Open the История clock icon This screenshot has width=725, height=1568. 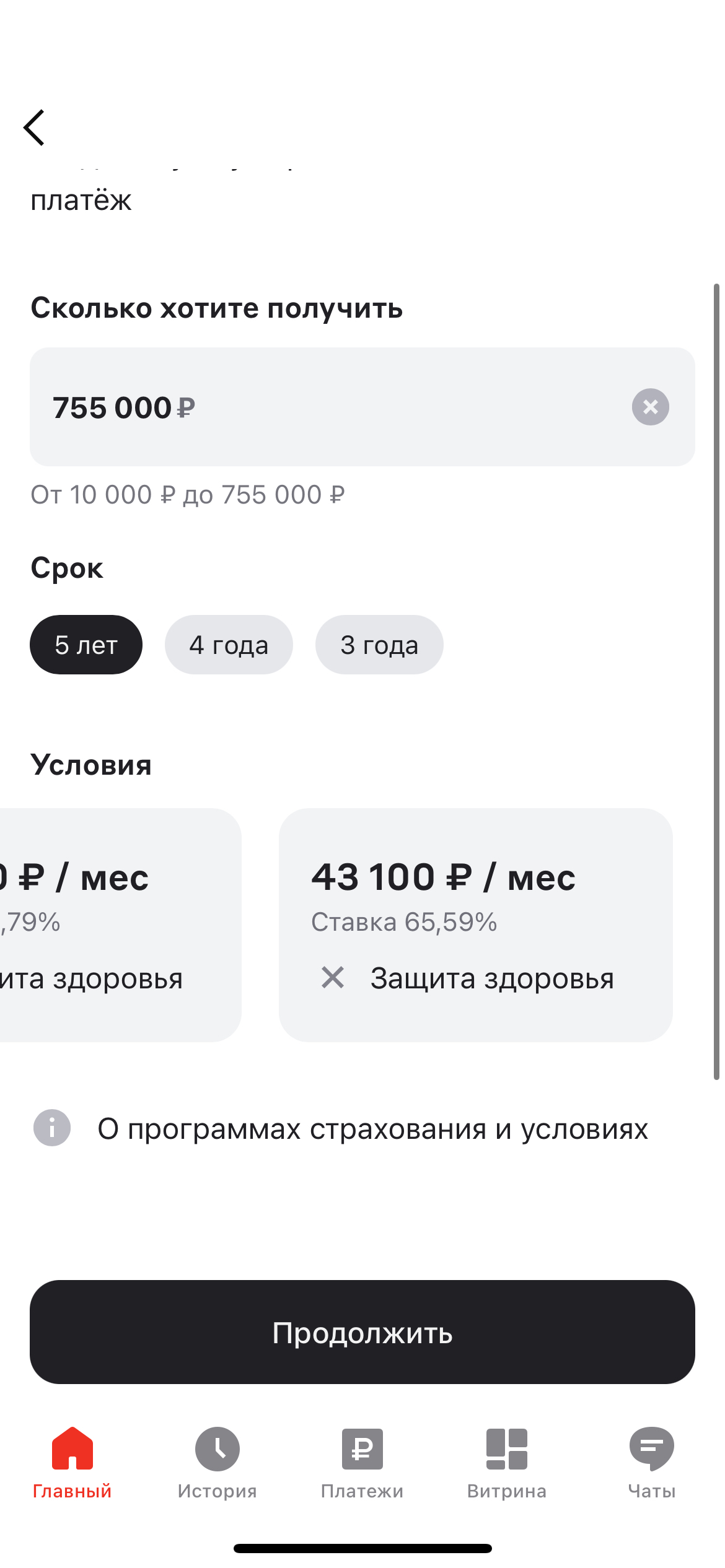pyautogui.click(x=217, y=1449)
